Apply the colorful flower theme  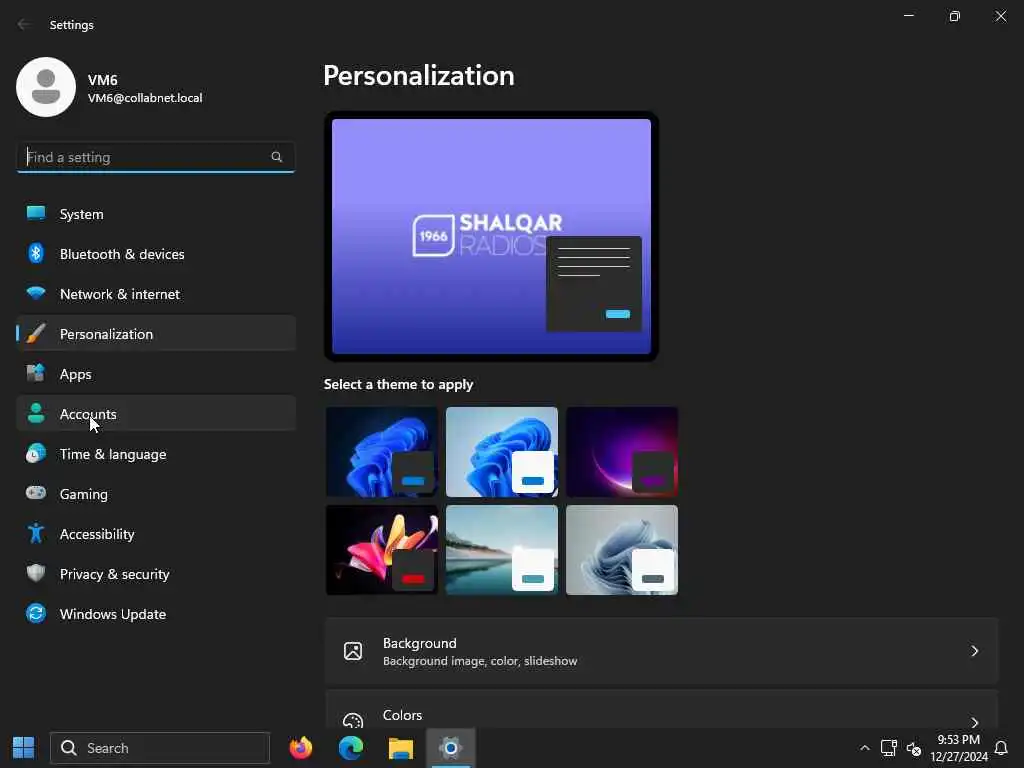tap(381, 550)
